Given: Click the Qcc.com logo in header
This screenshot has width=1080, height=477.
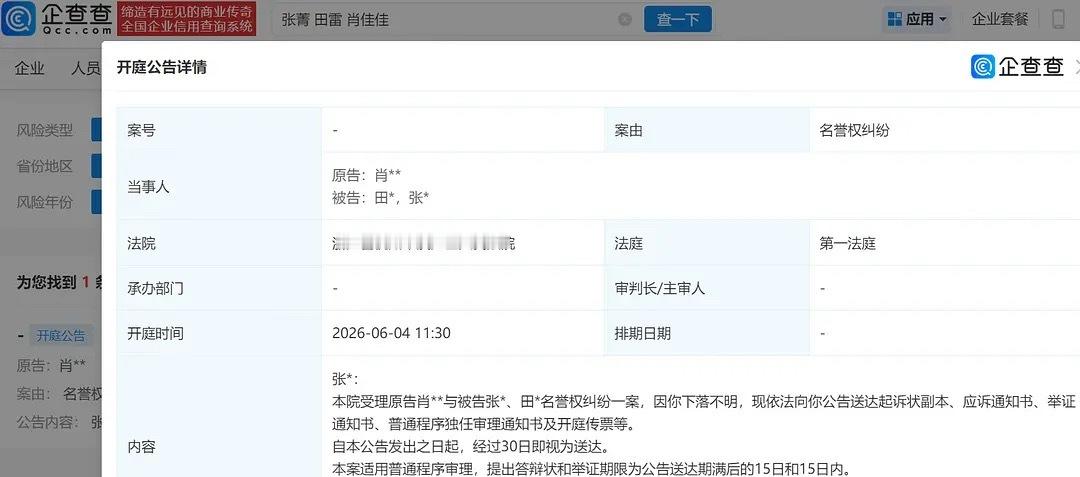Looking at the screenshot, I should pyautogui.click(x=56, y=19).
